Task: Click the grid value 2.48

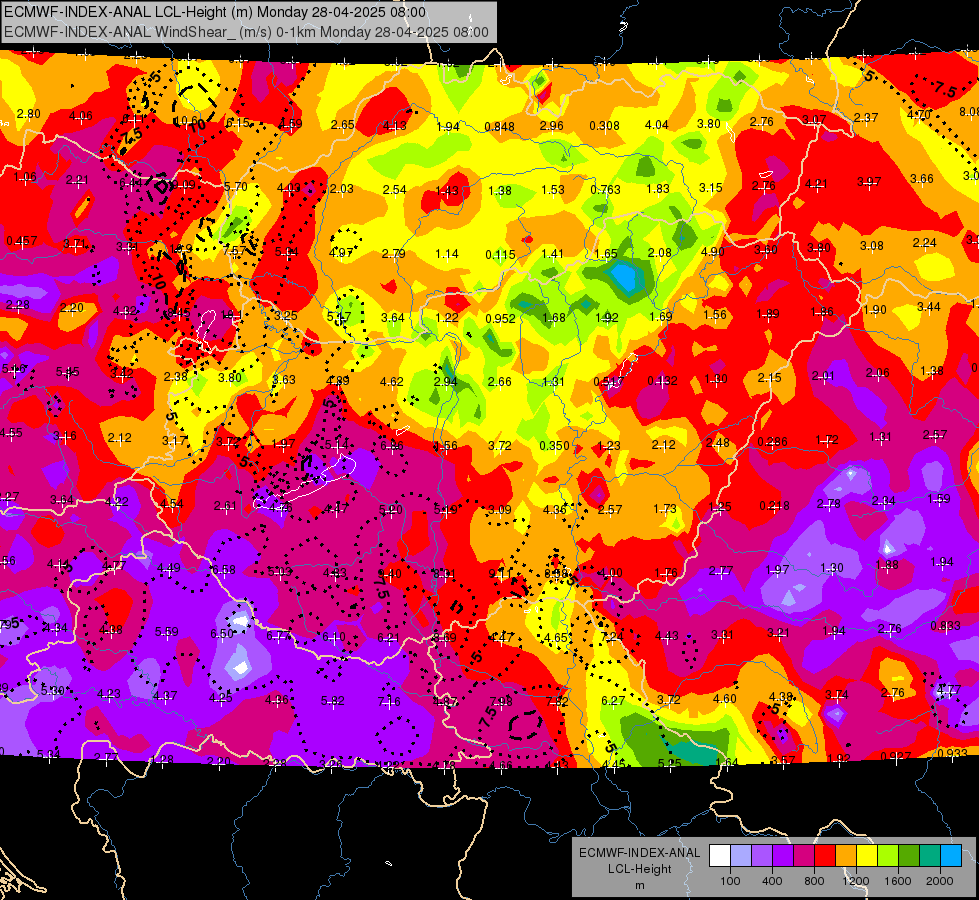Action: [x=718, y=443]
